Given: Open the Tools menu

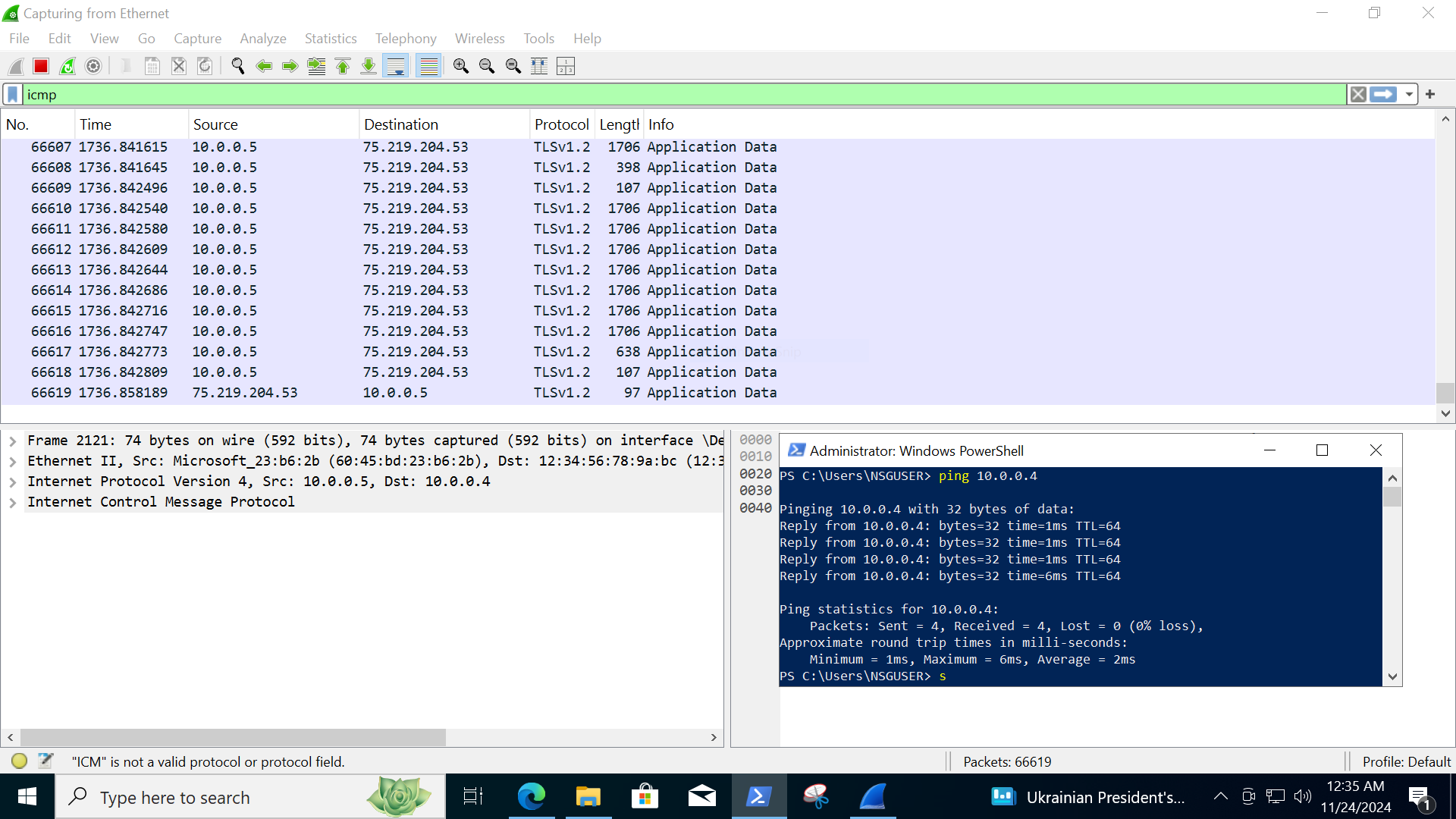Looking at the screenshot, I should [x=538, y=39].
